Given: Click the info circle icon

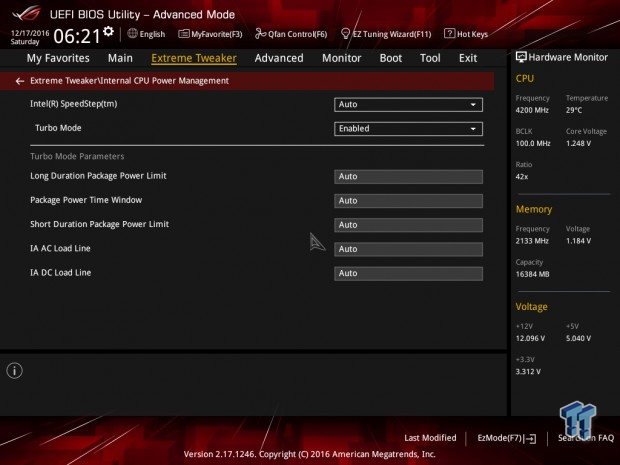Looking at the screenshot, I should [x=15, y=370].
